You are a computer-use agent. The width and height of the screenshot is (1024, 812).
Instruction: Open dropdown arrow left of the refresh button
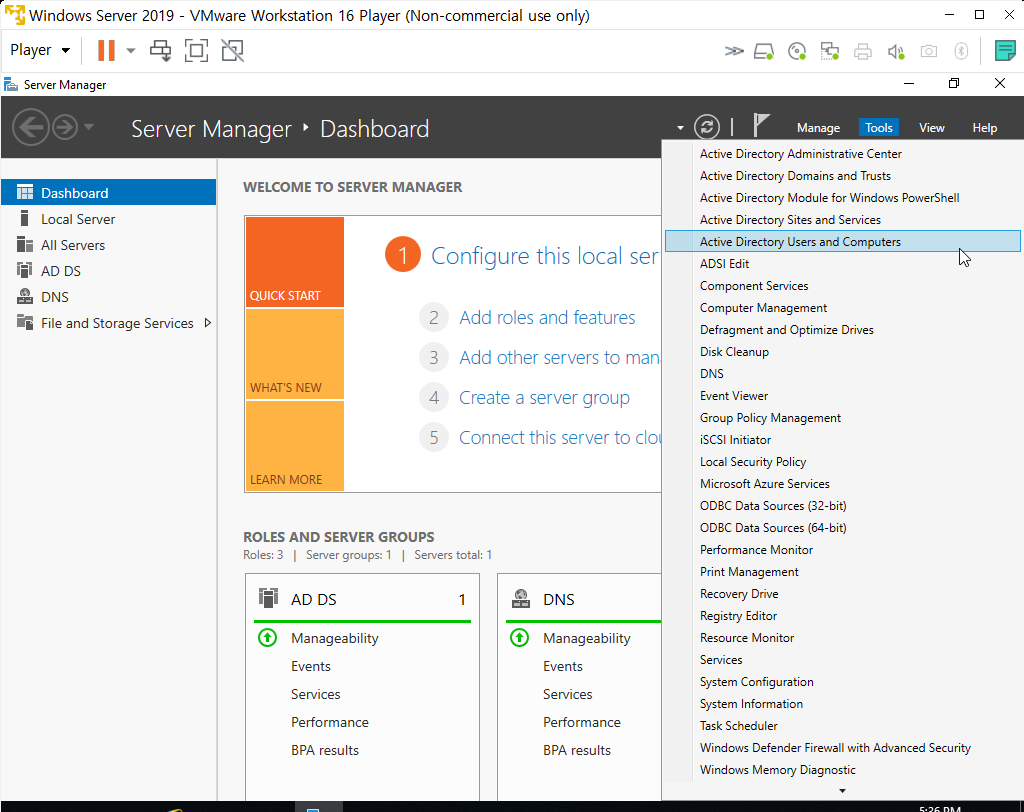[680, 128]
